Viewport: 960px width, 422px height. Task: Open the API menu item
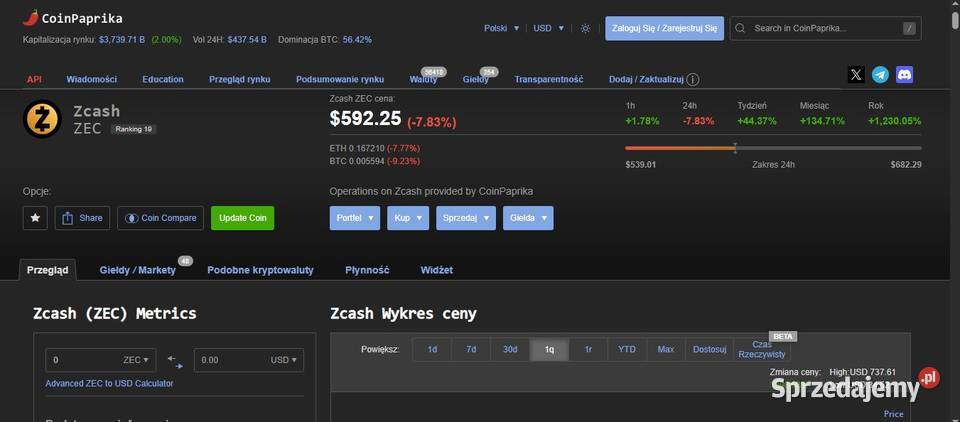tap(34, 80)
